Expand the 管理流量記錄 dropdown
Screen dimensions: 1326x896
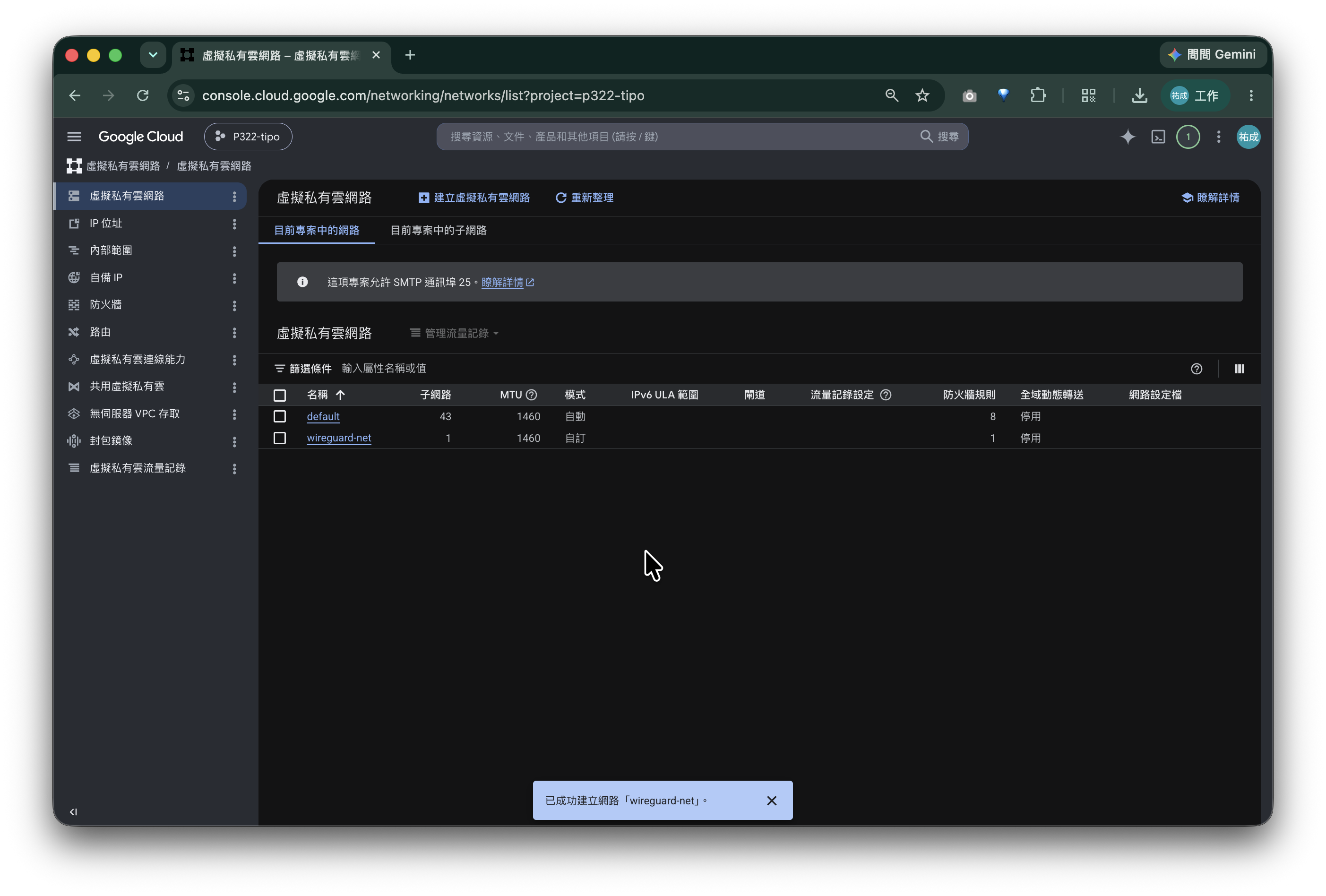(454, 333)
